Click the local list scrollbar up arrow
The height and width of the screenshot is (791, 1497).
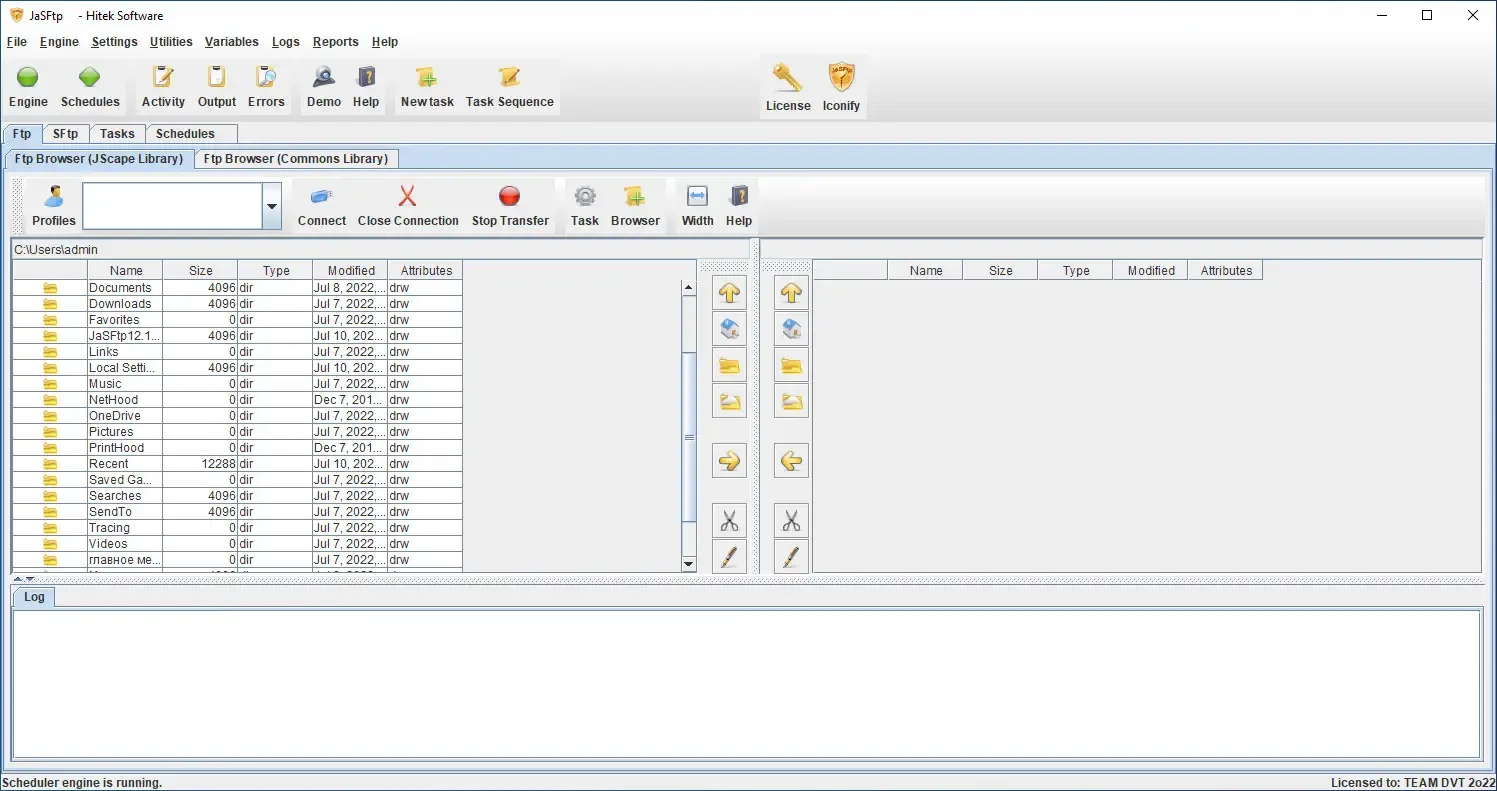point(688,288)
